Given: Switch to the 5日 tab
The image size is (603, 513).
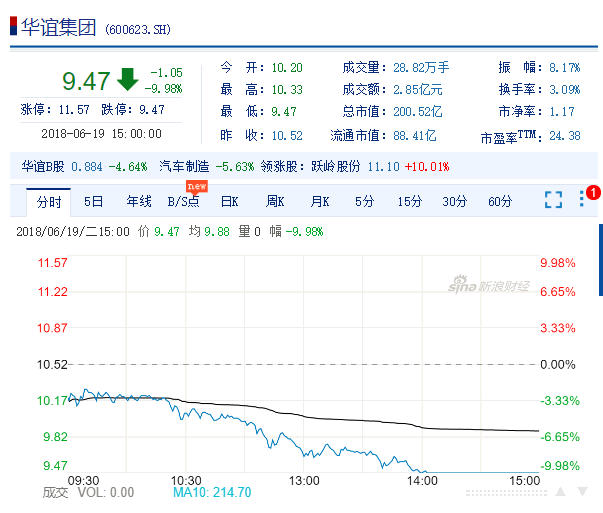Looking at the screenshot, I should pos(93,202).
